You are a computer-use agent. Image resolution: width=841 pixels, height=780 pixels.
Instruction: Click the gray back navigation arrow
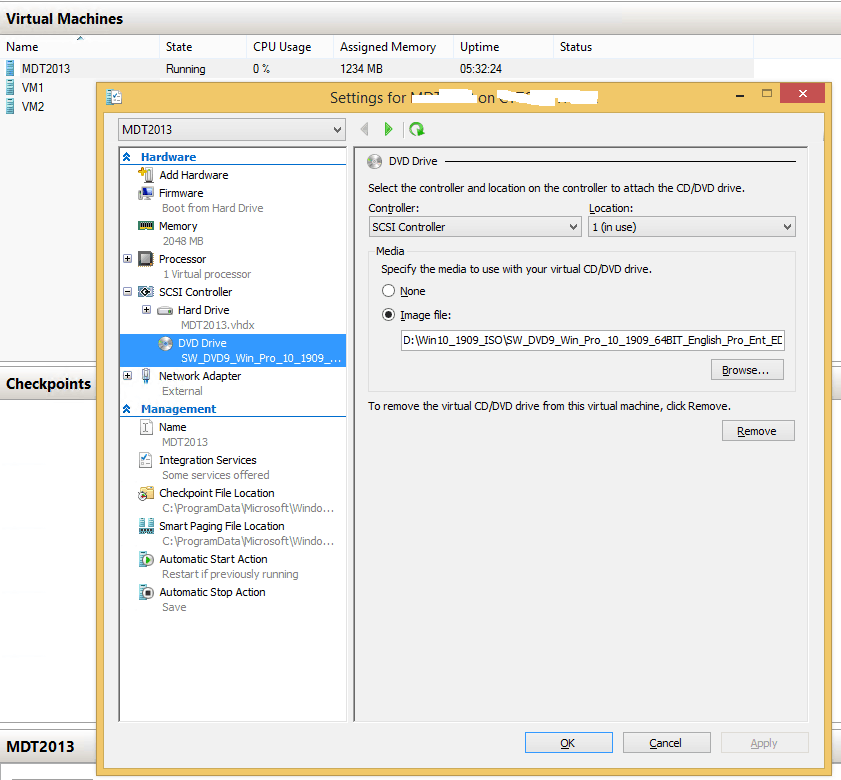pyautogui.click(x=365, y=129)
